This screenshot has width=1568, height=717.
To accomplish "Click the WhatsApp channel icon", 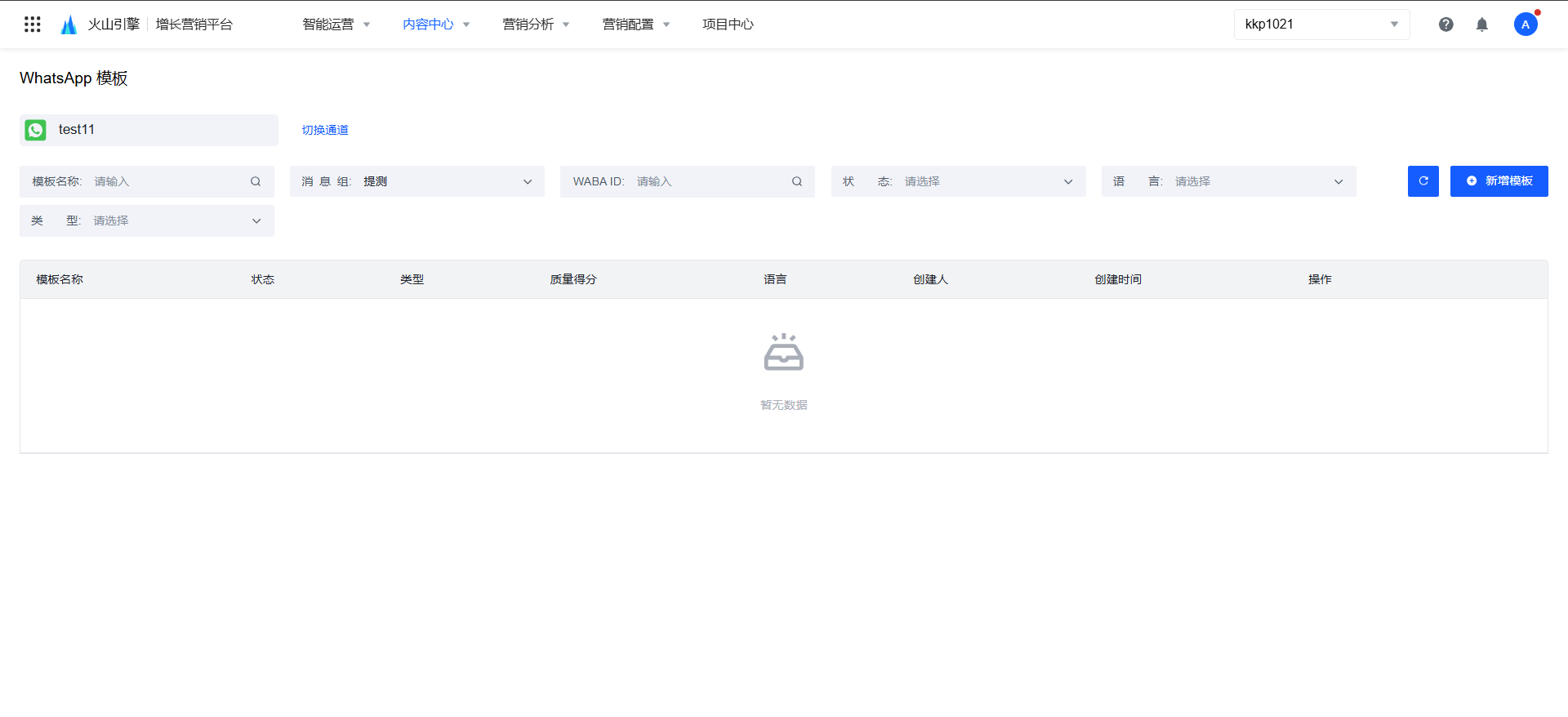I will 36,130.
